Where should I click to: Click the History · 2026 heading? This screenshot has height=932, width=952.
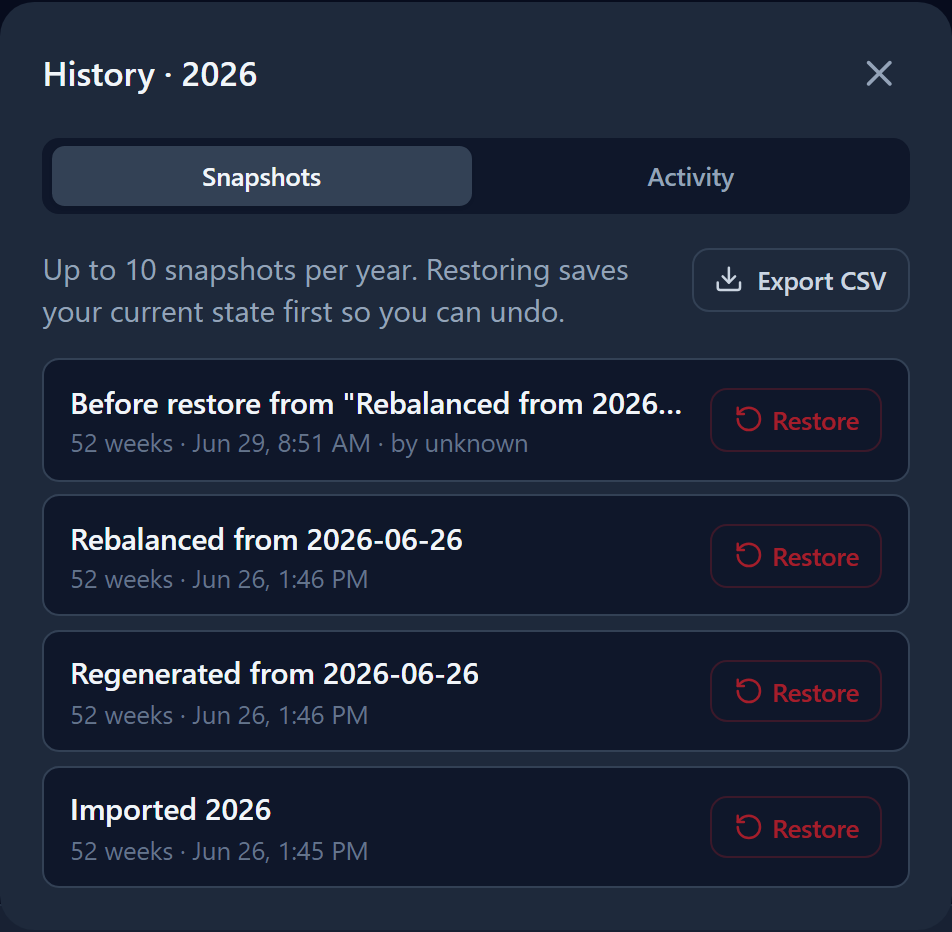point(150,75)
